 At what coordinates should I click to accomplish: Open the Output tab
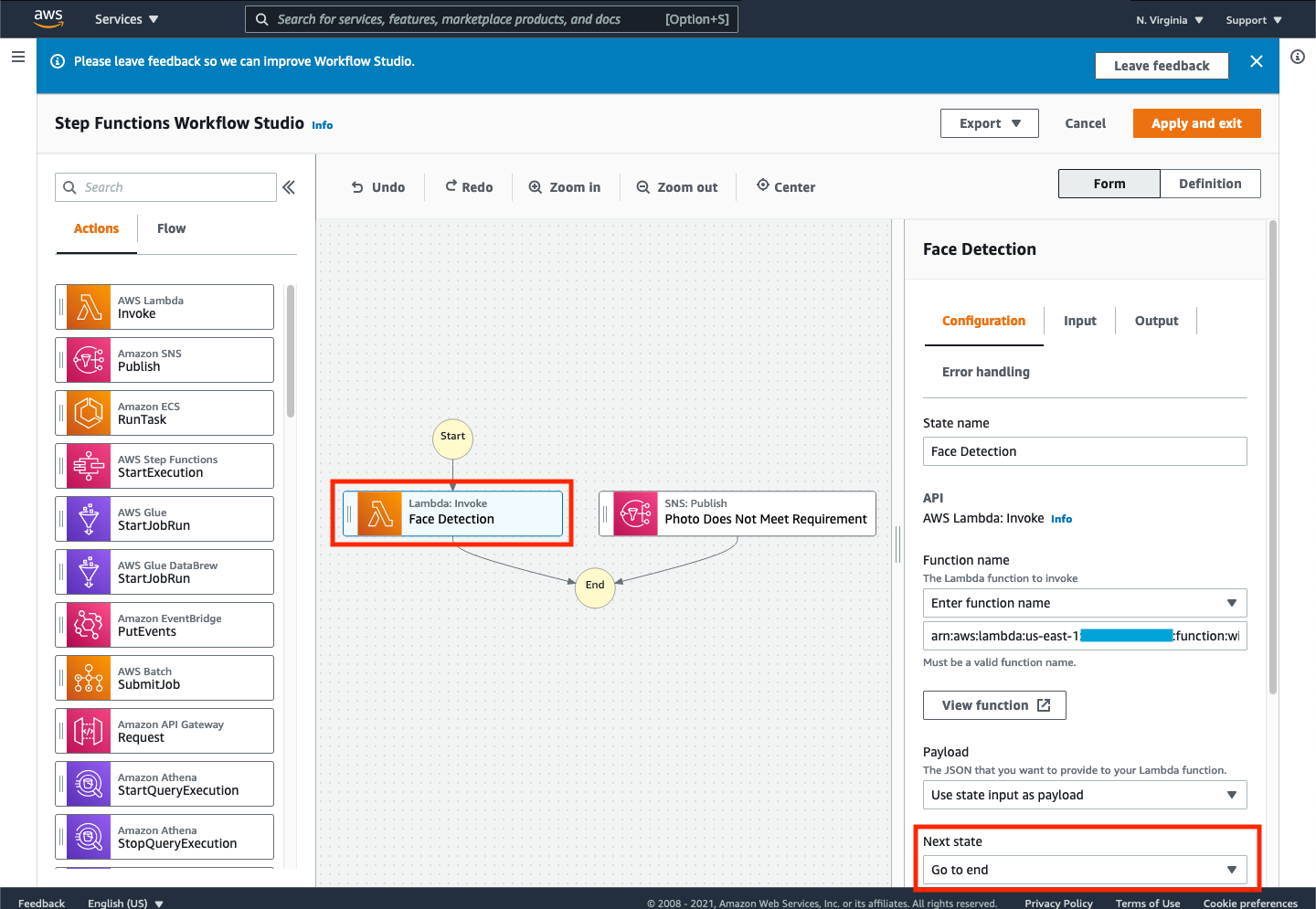tap(1156, 321)
